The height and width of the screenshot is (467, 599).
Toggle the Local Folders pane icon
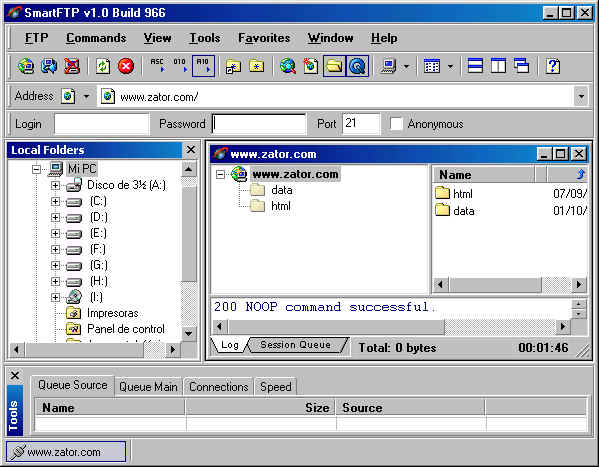tap(334, 66)
